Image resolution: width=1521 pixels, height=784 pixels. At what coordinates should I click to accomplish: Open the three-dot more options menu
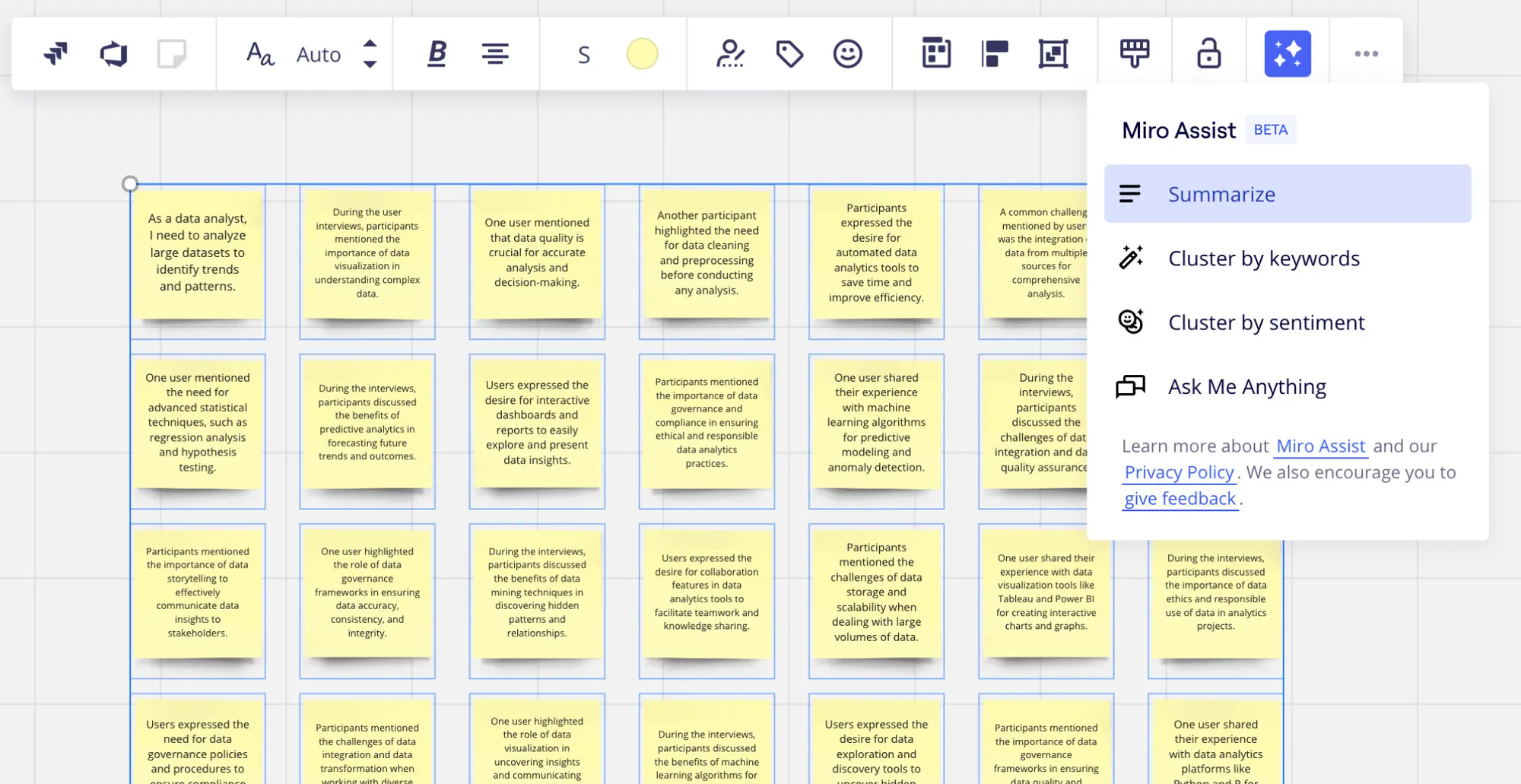(1366, 54)
